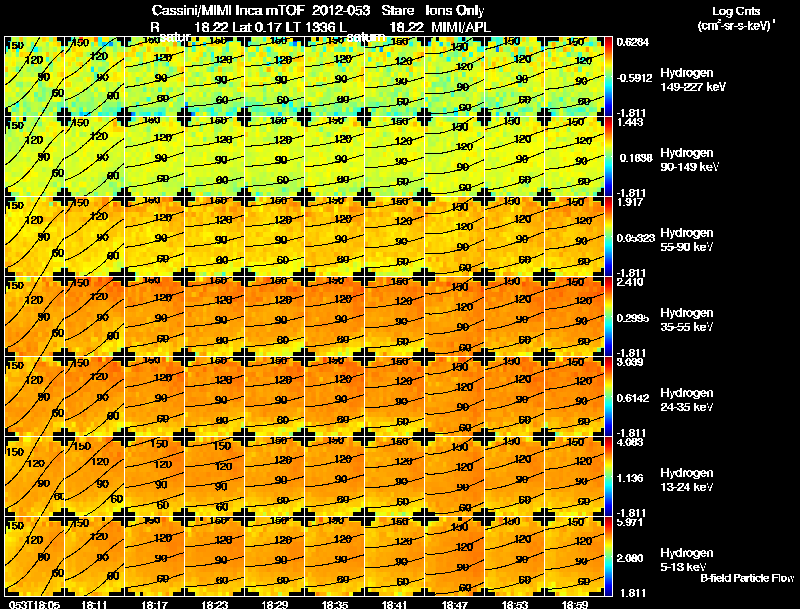800x609 pixels.
Task: Click the 'Lat 0.17' value in the header
Action: (257, 27)
